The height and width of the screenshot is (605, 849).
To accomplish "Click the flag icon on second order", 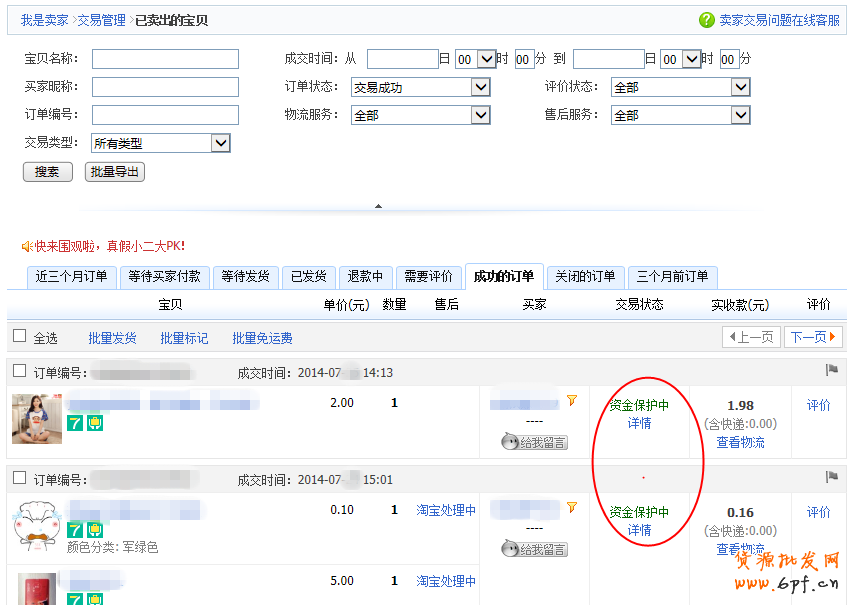I will (x=831, y=478).
